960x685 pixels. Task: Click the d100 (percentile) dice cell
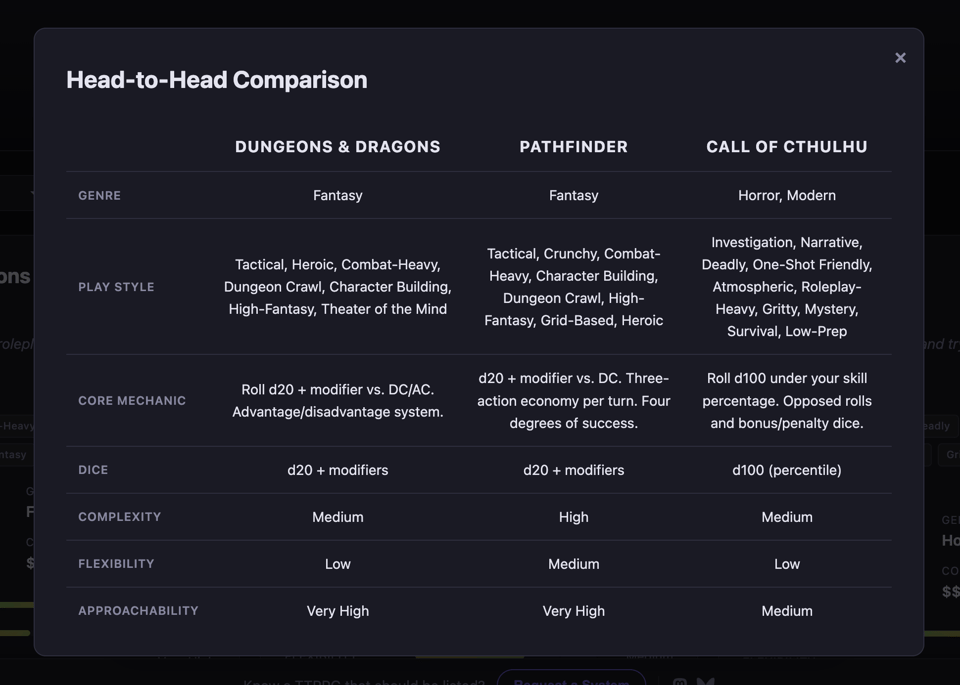tap(786, 470)
